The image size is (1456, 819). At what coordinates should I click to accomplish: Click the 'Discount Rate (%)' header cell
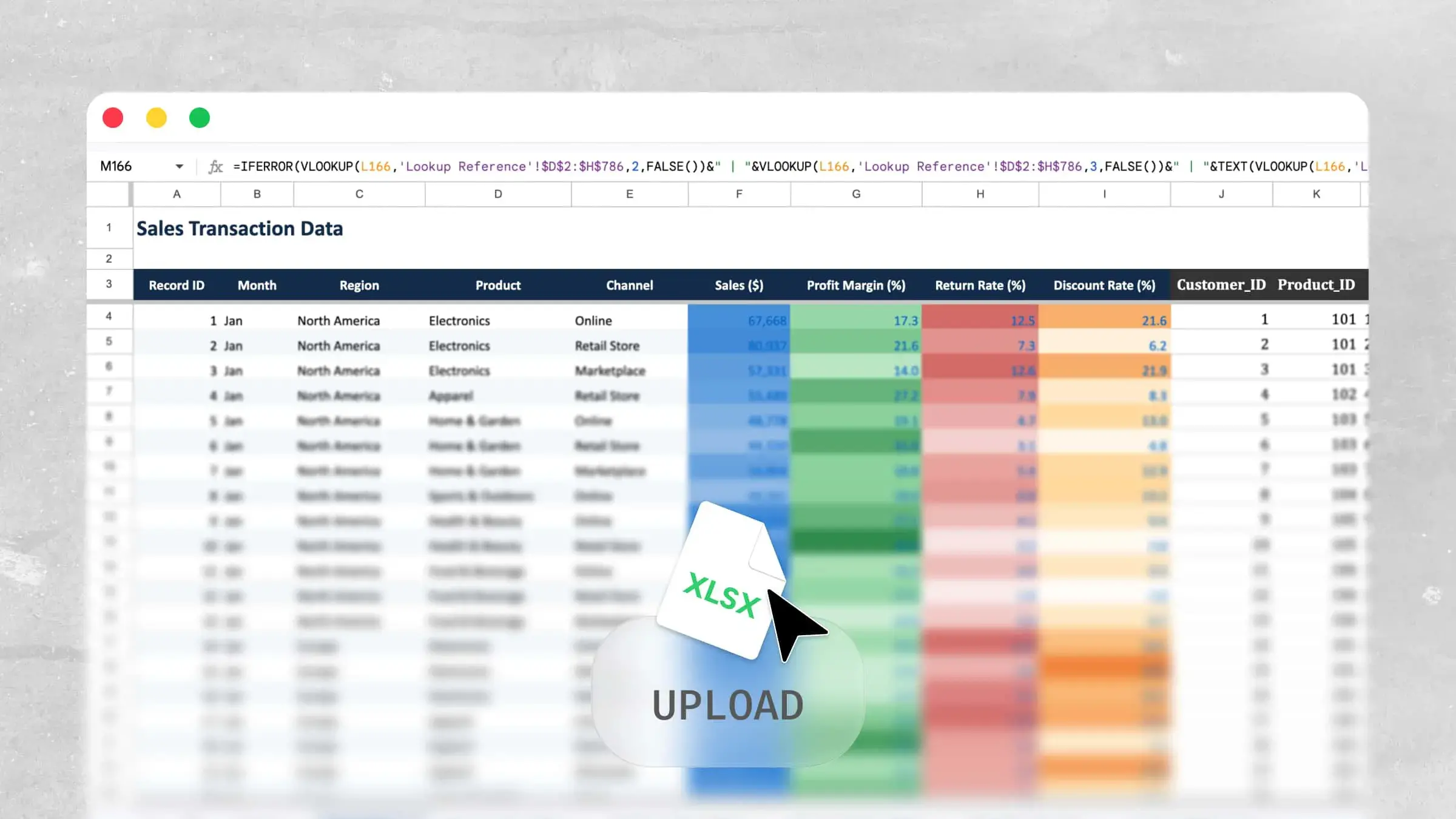coord(1105,285)
